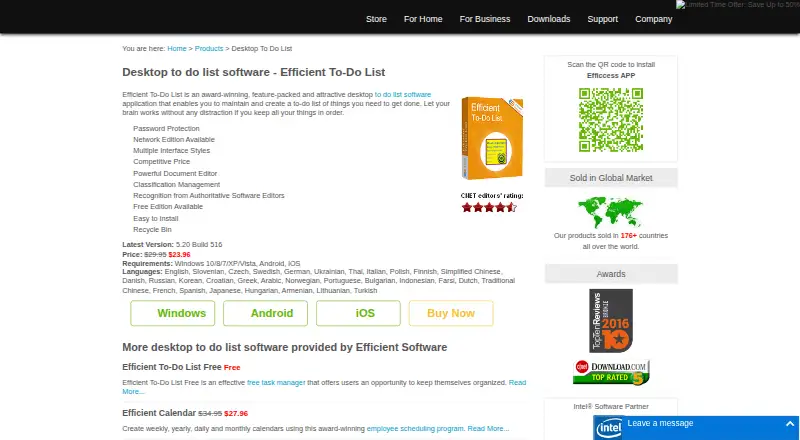The height and width of the screenshot is (440, 800).
Task: Click the 'Powerful Document Editor' feature text
Action: [x=175, y=174]
